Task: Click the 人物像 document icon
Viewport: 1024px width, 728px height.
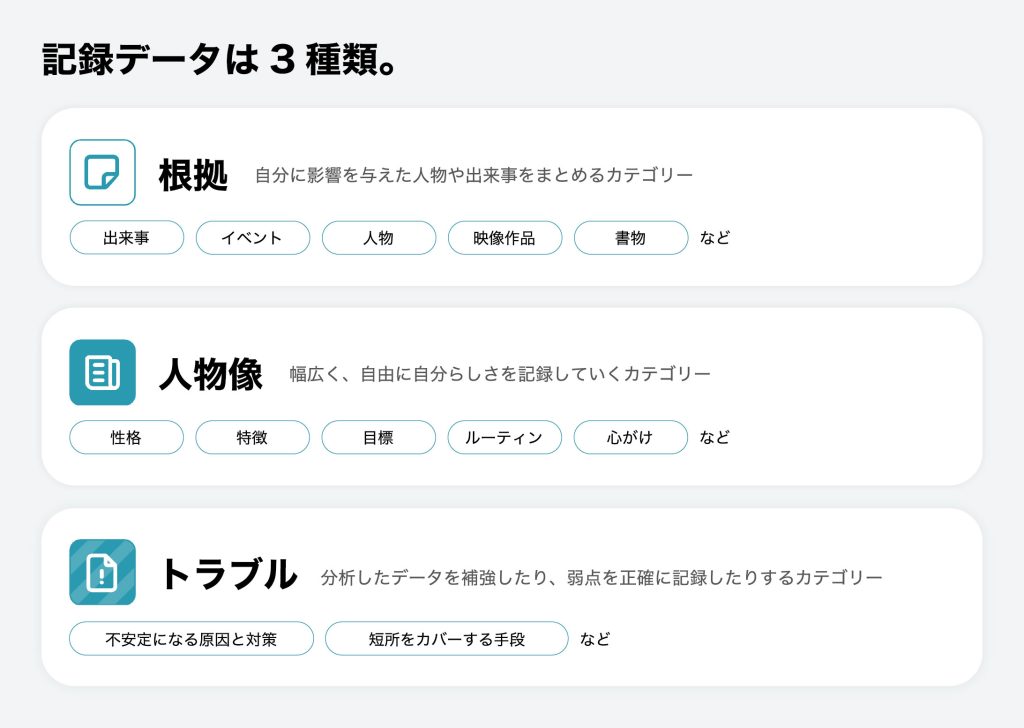Action: coord(102,372)
